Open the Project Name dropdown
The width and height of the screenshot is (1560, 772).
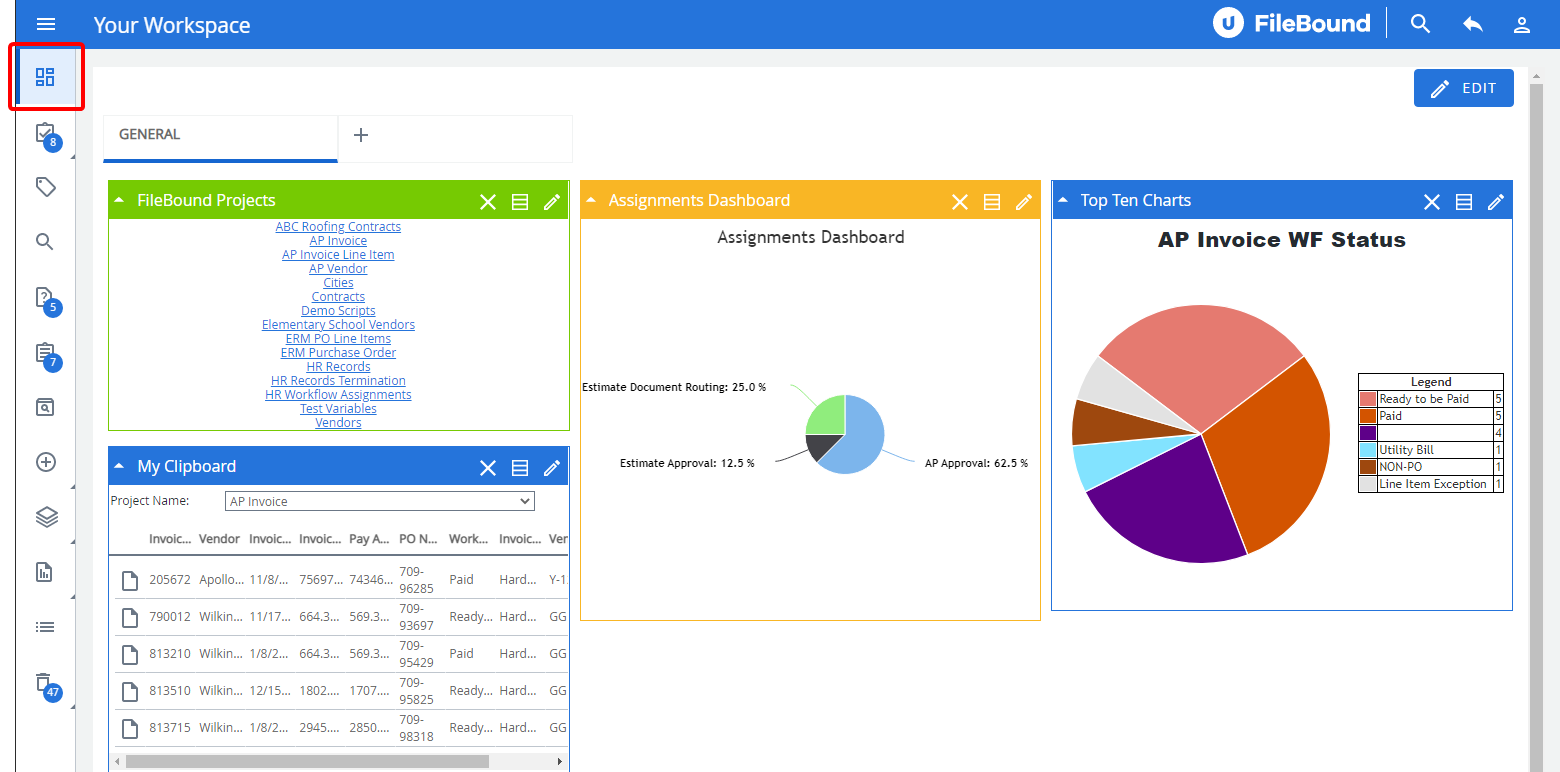(380, 501)
